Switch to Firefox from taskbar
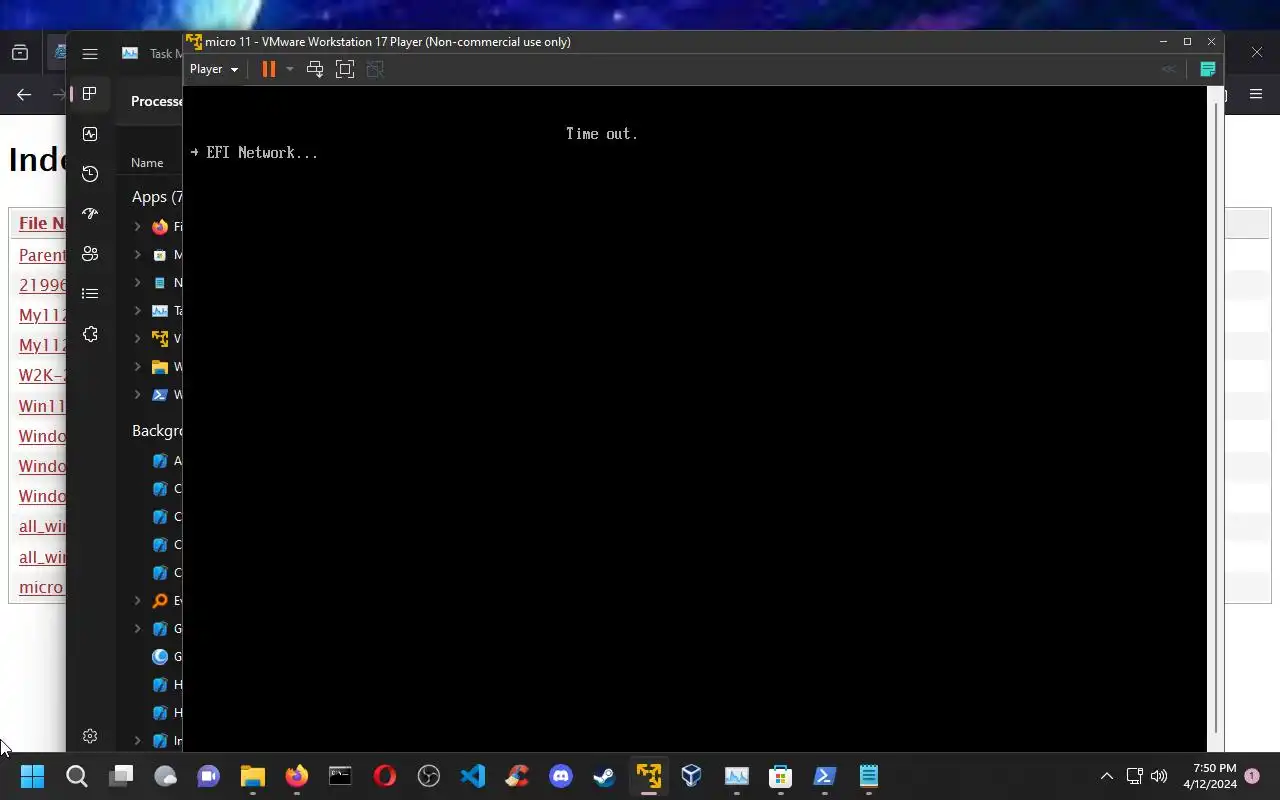The height and width of the screenshot is (800, 1280). tap(297, 776)
